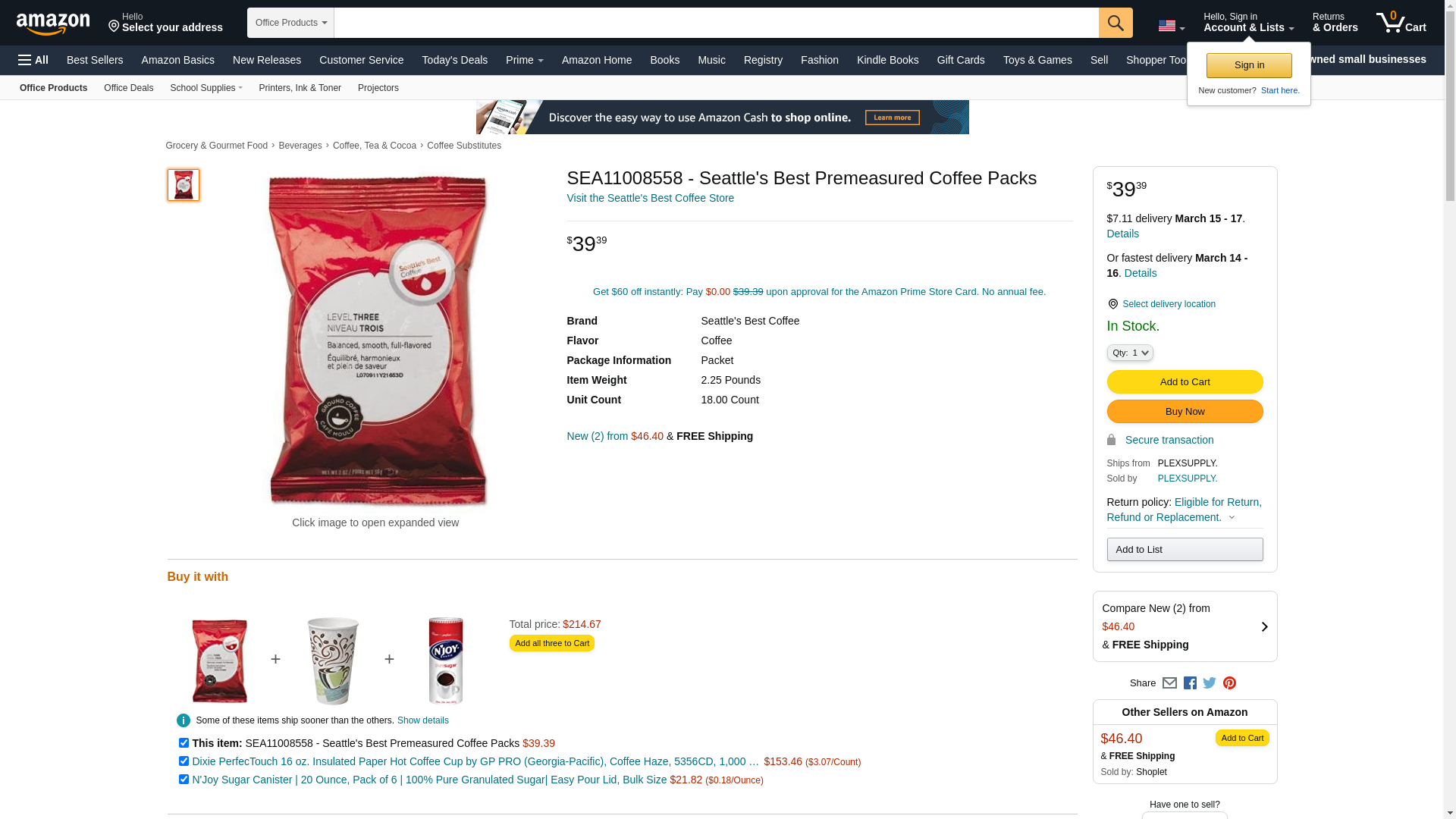1456x819 pixels.
Task: Uncheck the Dixie PerfecTouch cup checkbox
Action: click(184, 761)
